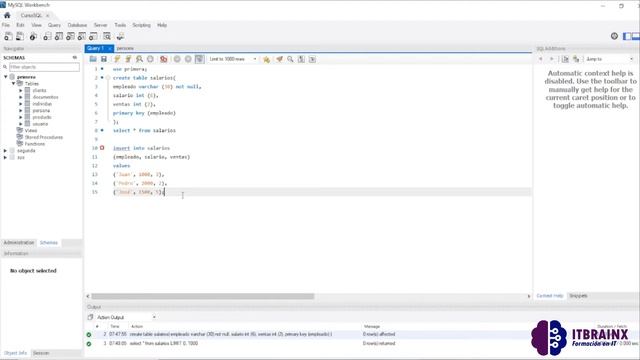Image resolution: width=640 pixels, height=360 pixels.
Task: Click create new schema toolbar icon
Action: [x=47, y=36]
